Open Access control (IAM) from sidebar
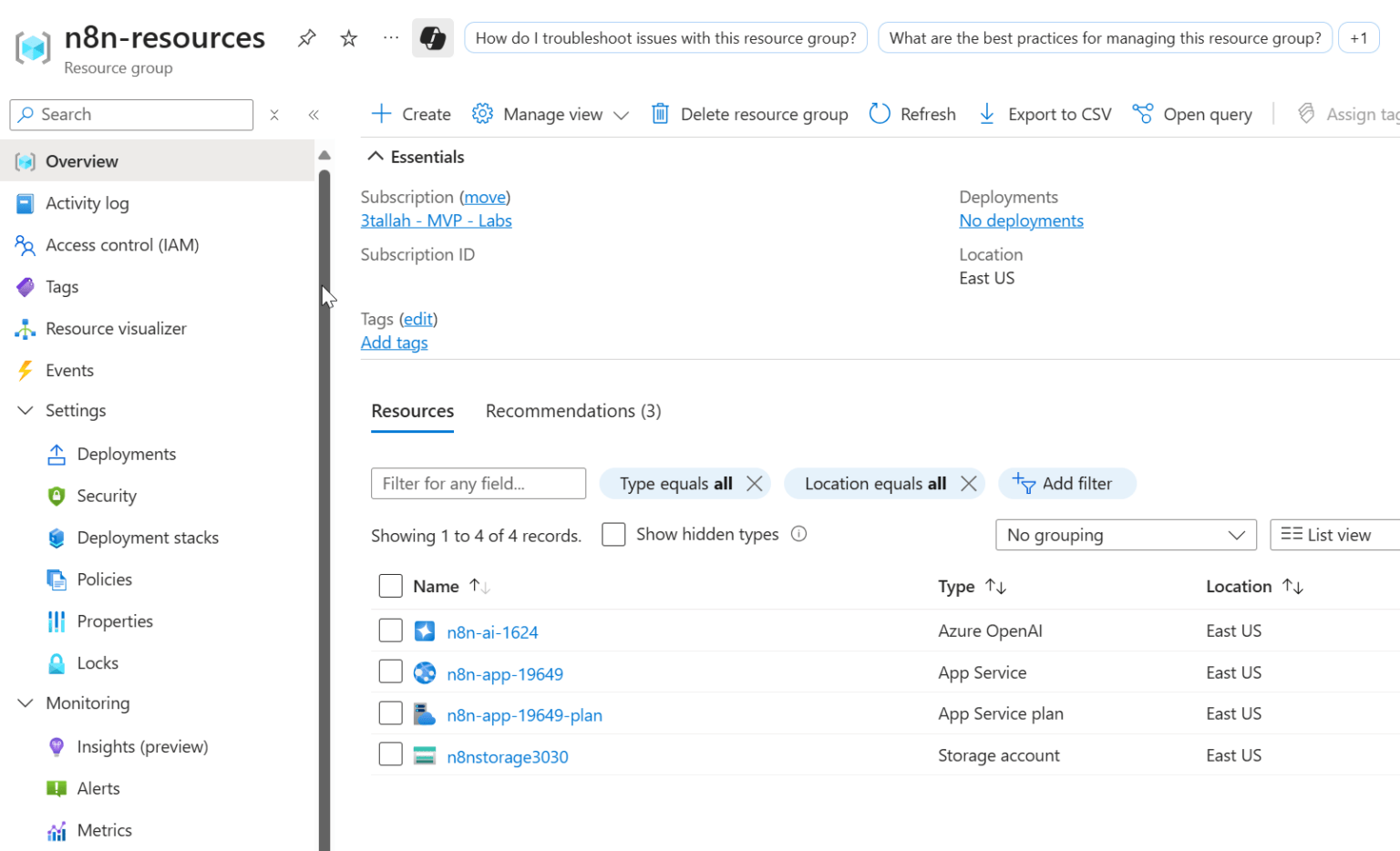 coord(119,244)
